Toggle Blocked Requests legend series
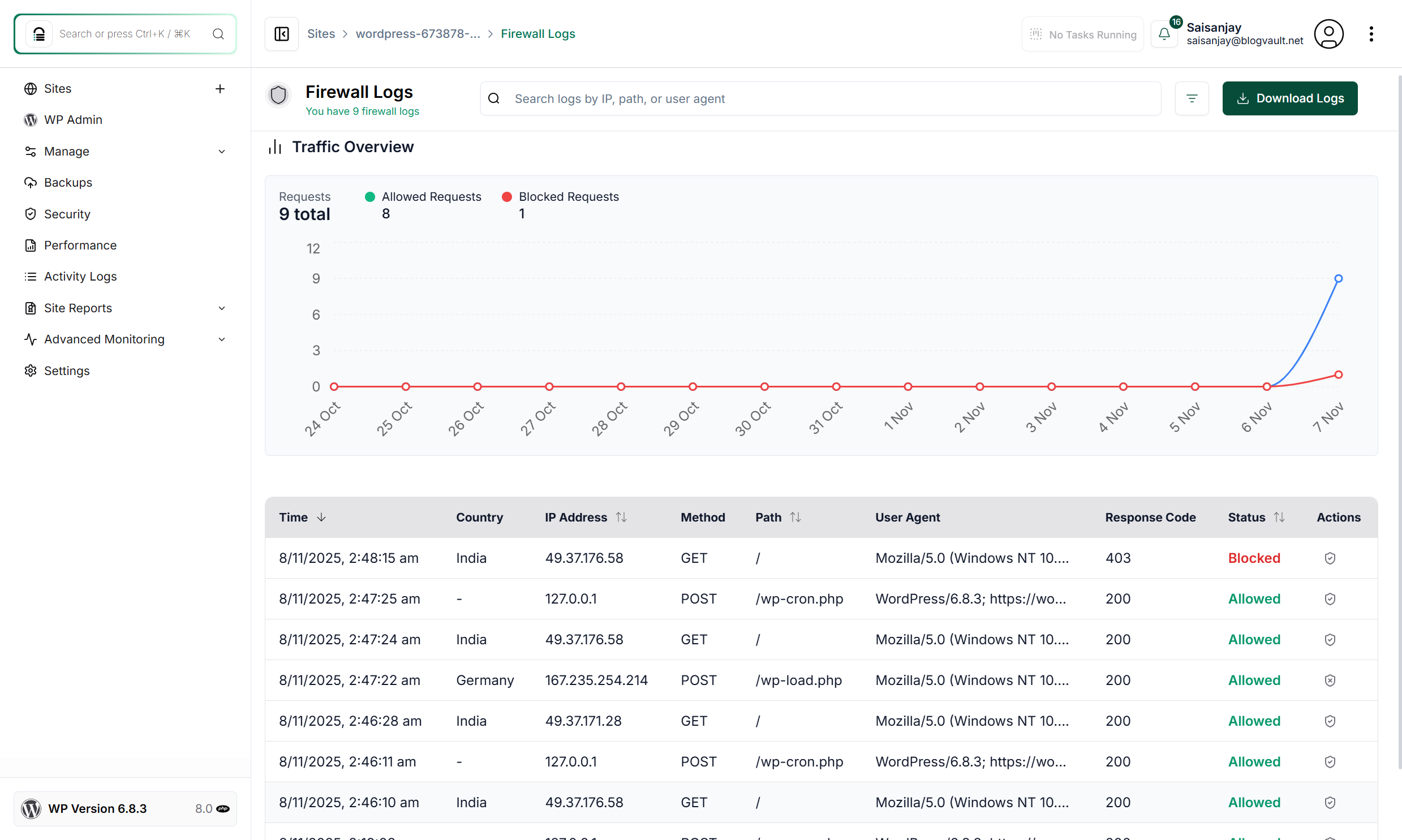The height and width of the screenshot is (840, 1402). (568, 196)
